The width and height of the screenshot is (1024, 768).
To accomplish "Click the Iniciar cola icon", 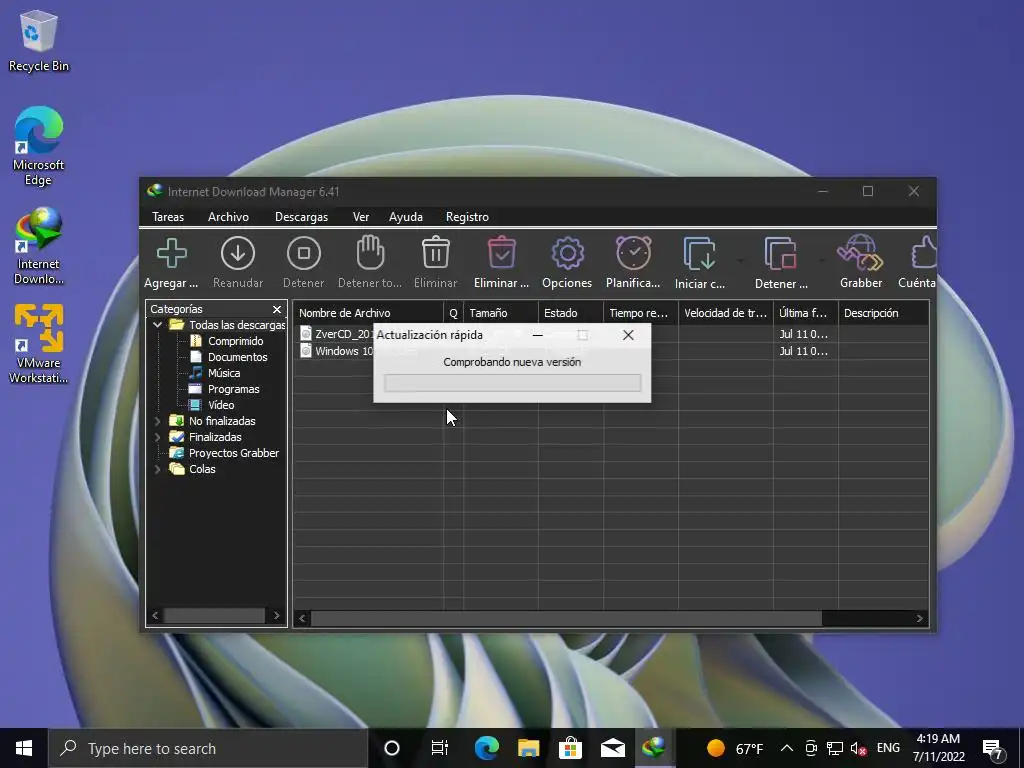I will 699,253.
